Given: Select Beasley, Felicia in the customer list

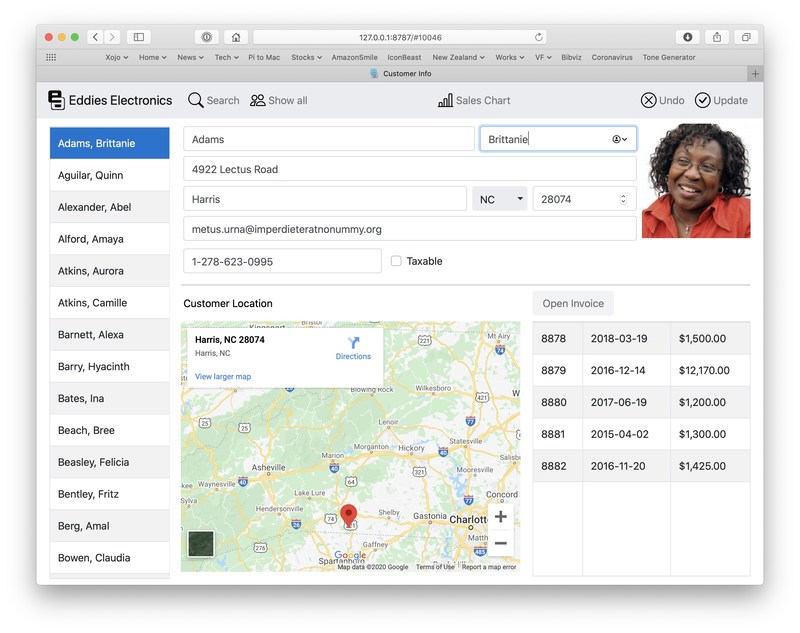Looking at the screenshot, I should coord(110,462).
